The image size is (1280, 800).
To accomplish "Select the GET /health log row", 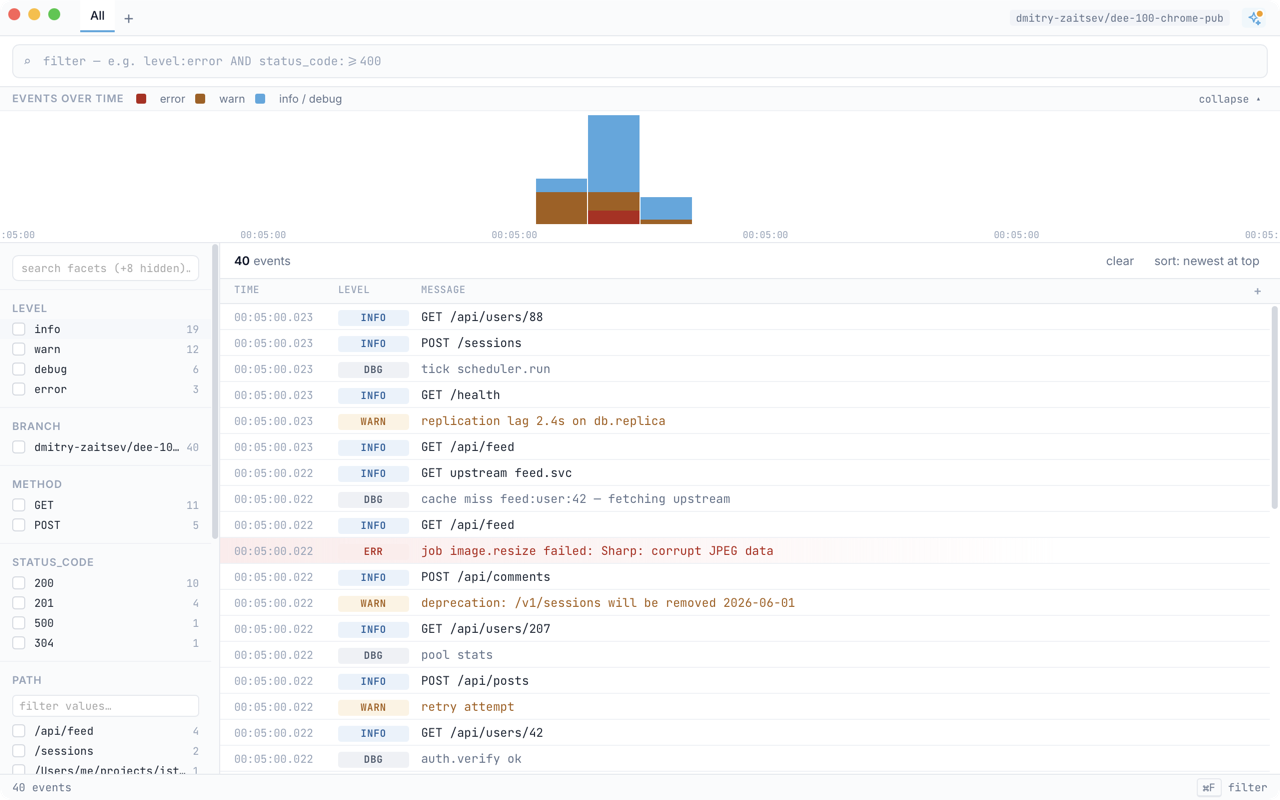I will click(x=745, y=395).
